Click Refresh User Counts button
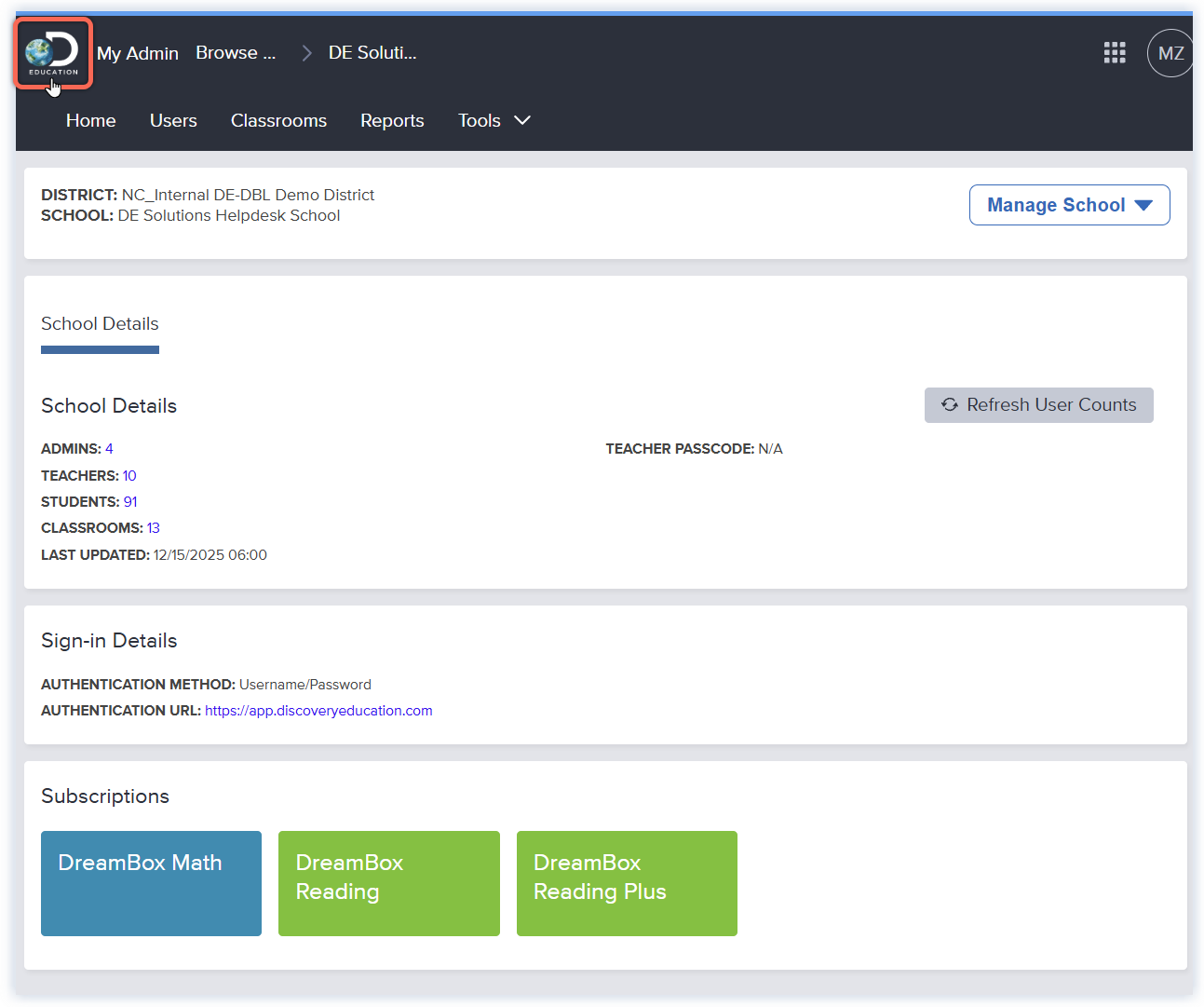This screenshot has height=1007, width=1204. (x=1038, y=405)
